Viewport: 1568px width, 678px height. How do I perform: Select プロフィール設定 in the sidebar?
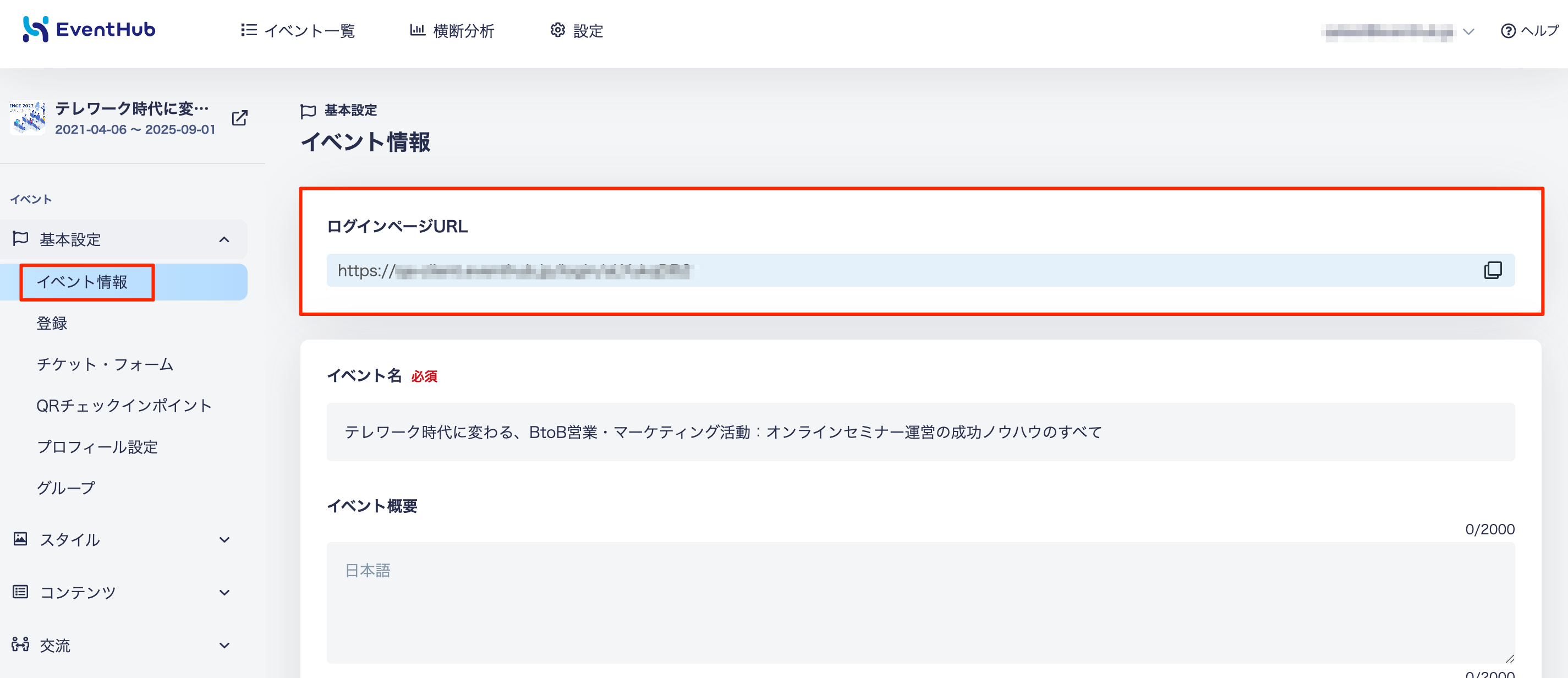97,447
